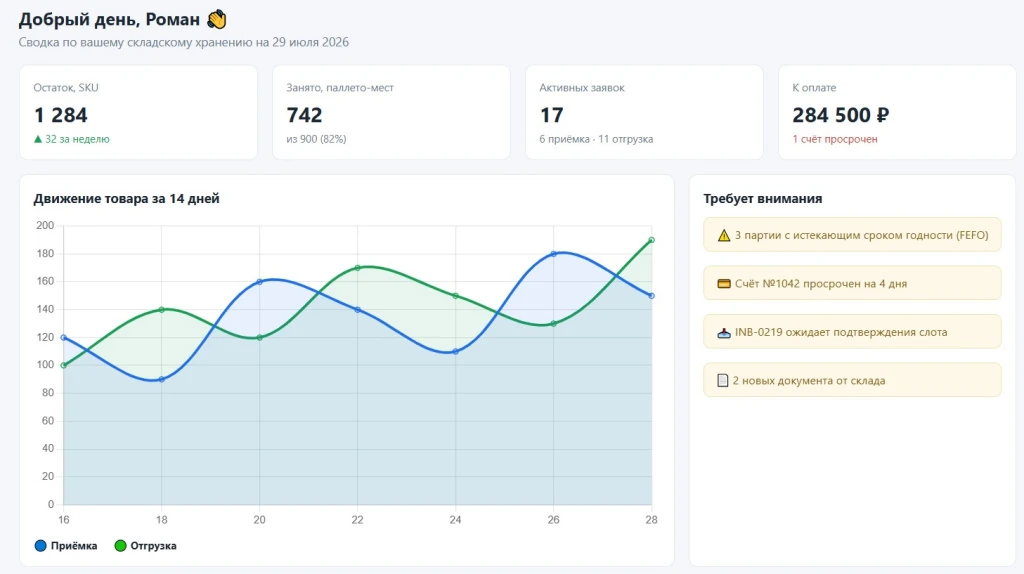Click the 1 счёт просрочен red link

835,139
